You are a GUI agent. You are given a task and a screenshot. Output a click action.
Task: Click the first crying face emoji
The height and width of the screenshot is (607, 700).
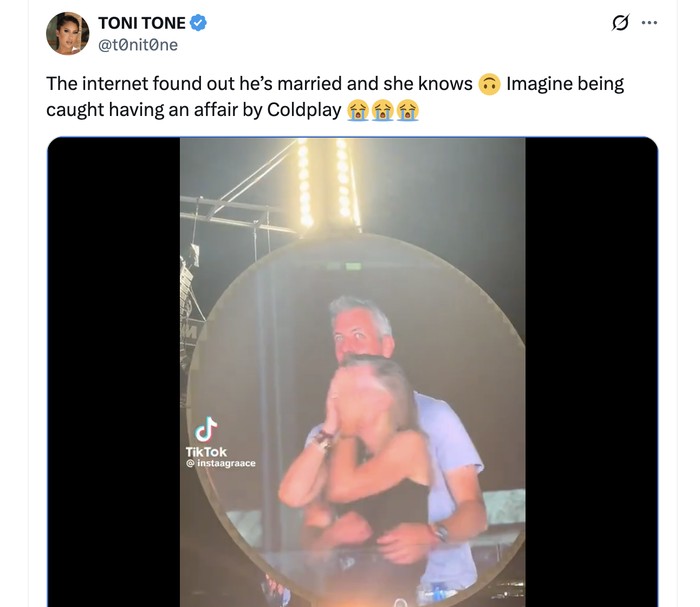click(357, 110)
